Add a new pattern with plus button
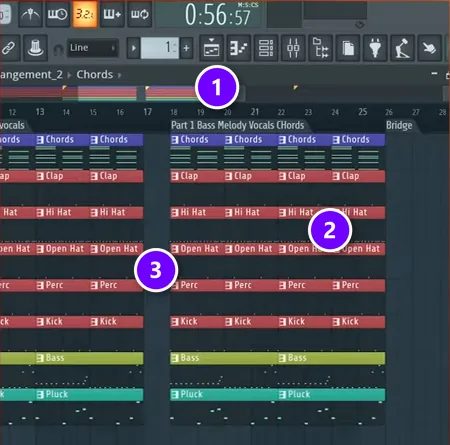 click(x=186, y=48)
